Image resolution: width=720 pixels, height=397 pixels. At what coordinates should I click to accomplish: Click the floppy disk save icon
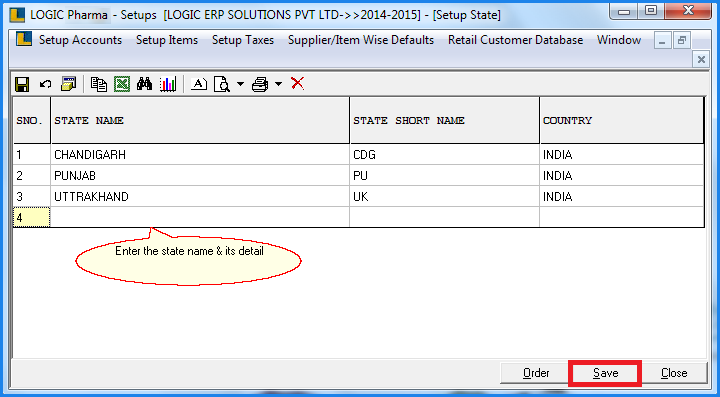tap(22, 84)
